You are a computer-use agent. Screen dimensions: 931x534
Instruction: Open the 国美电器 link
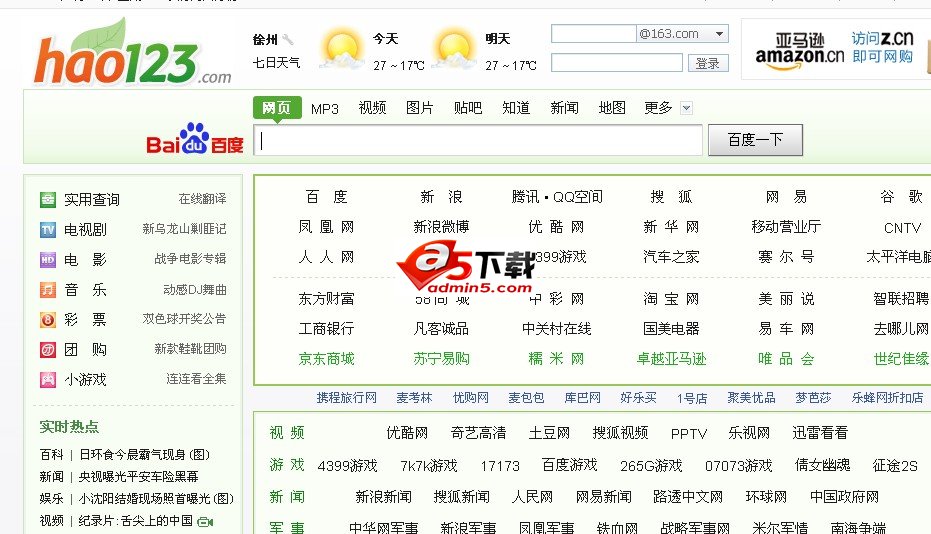click(671, 328)
